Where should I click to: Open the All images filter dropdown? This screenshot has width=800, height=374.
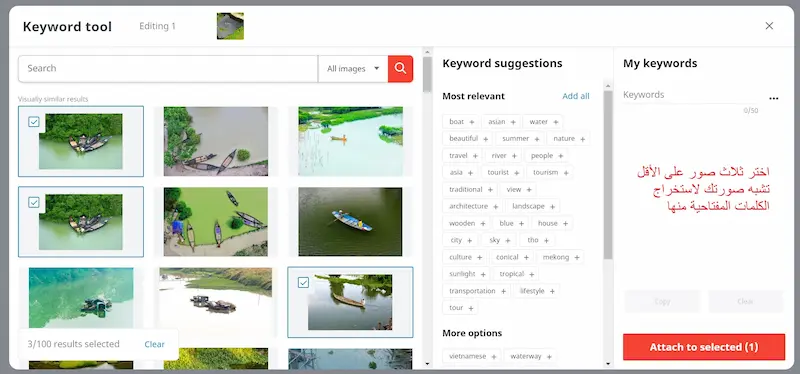(353, 68)
